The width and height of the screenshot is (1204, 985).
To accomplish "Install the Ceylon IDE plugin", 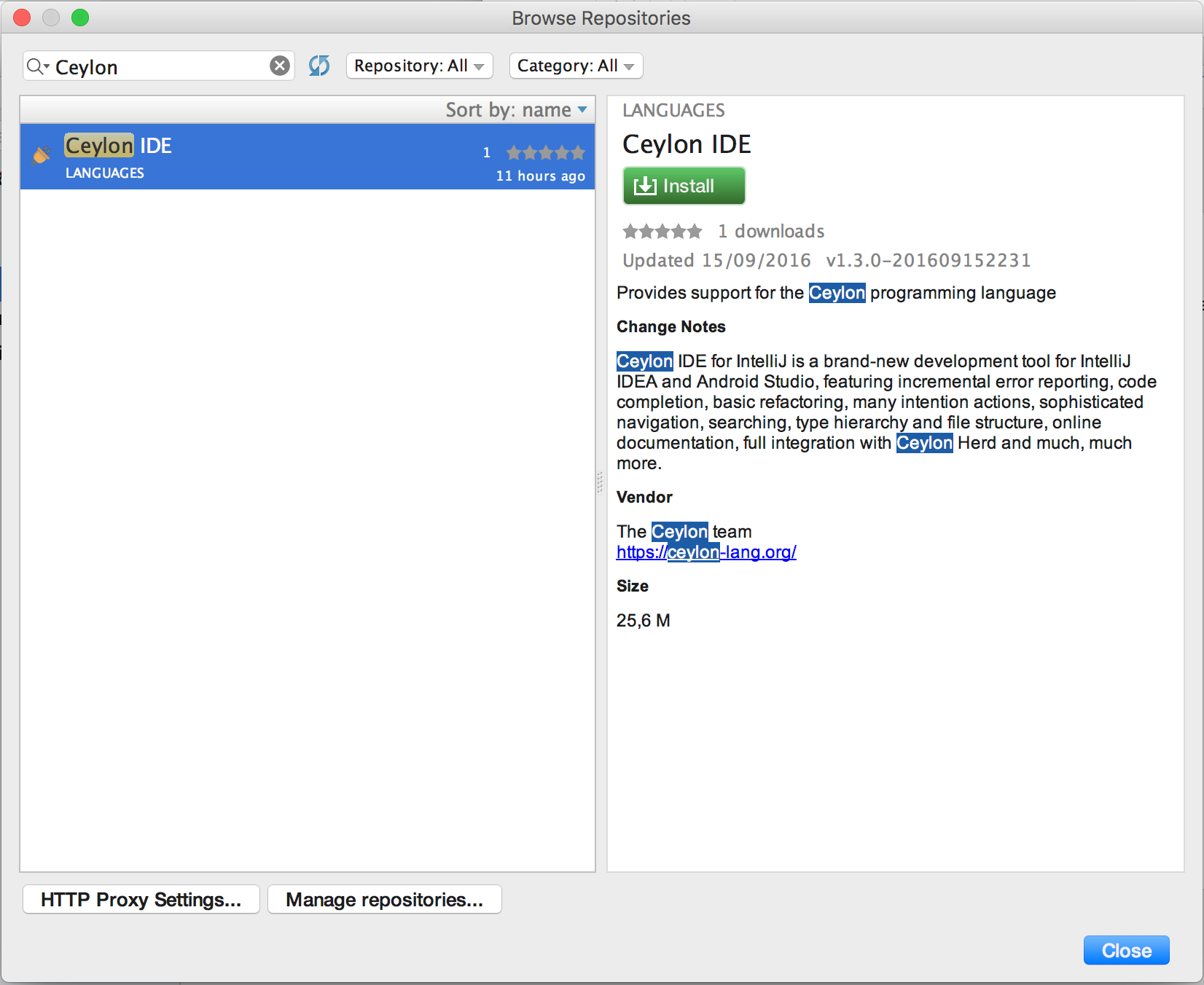I will (x=684, y=186).
